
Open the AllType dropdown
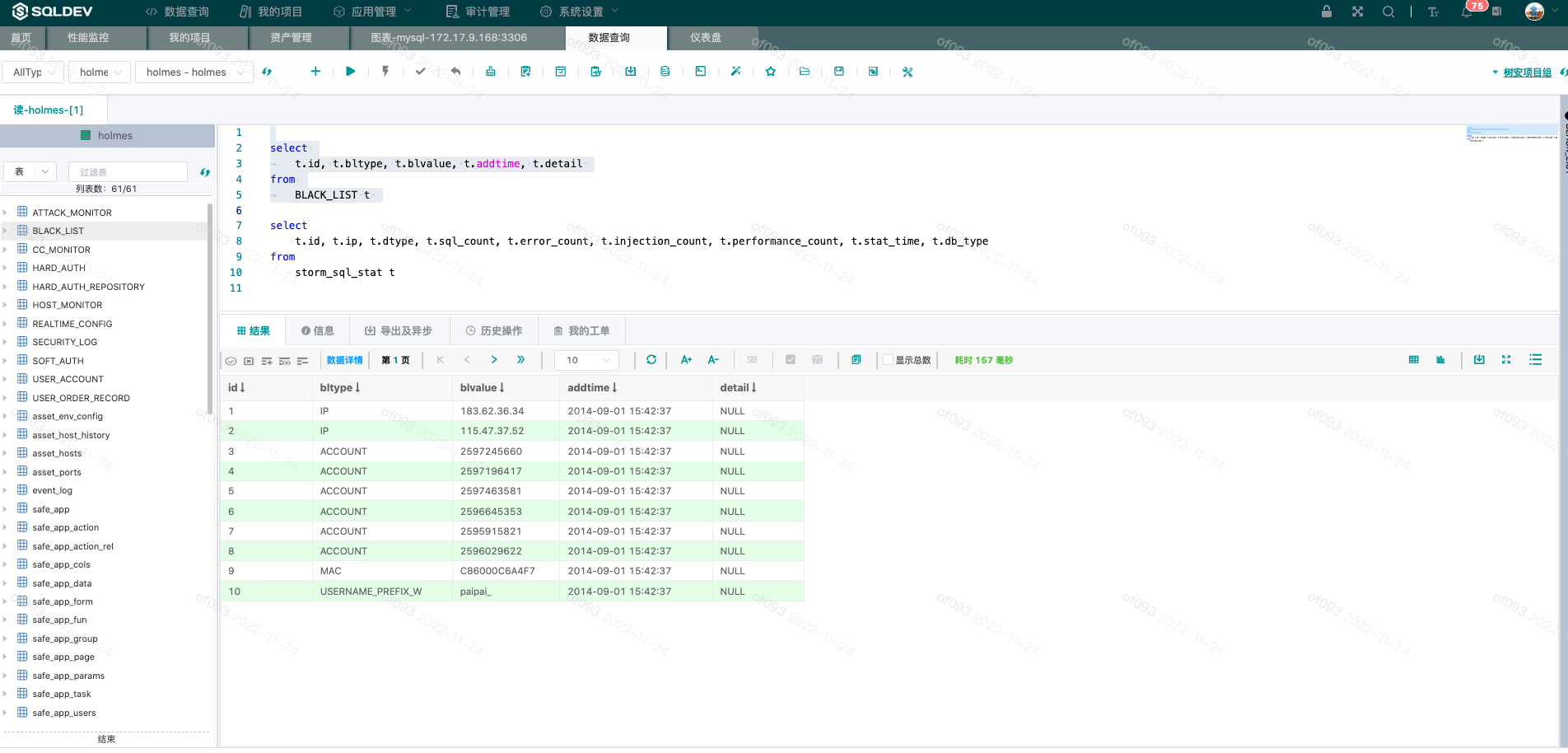[x=33, y=72]
